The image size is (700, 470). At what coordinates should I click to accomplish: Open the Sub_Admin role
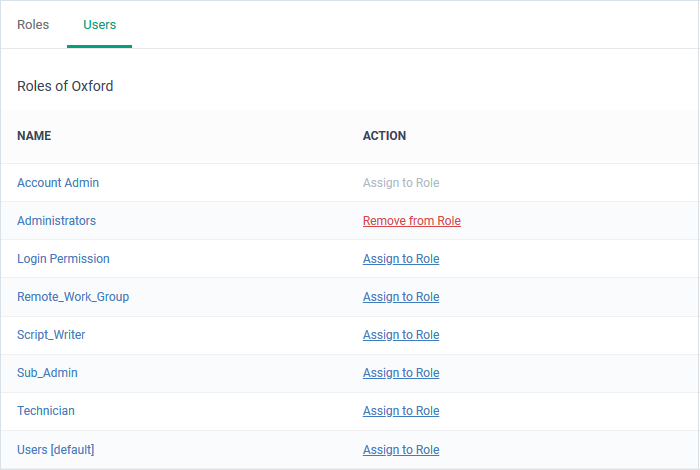point(47,372)
